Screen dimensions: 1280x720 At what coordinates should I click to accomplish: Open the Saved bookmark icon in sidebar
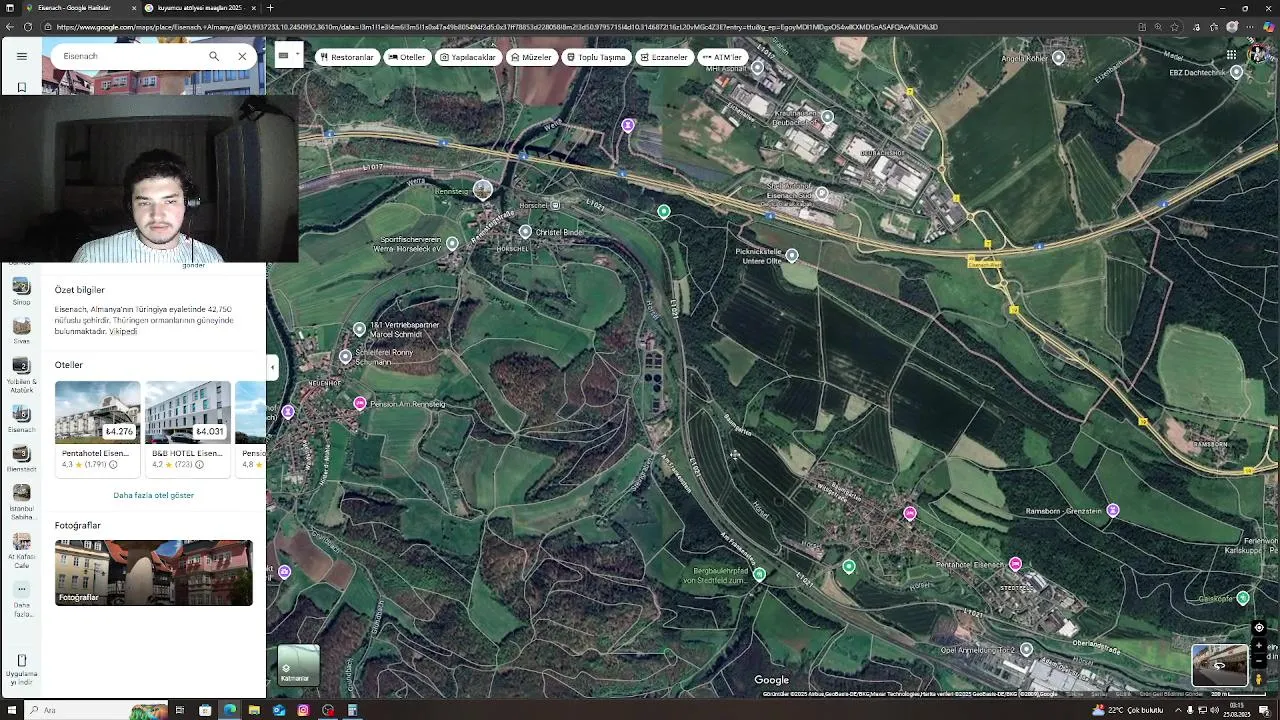point(21,87)
